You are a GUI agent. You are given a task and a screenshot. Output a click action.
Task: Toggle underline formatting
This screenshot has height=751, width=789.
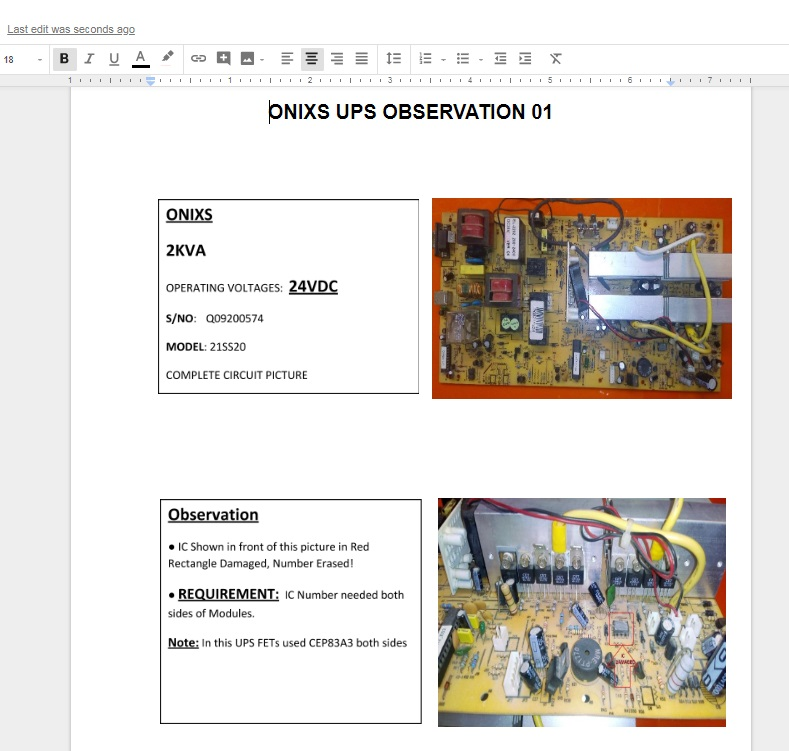tap(114, 59)
